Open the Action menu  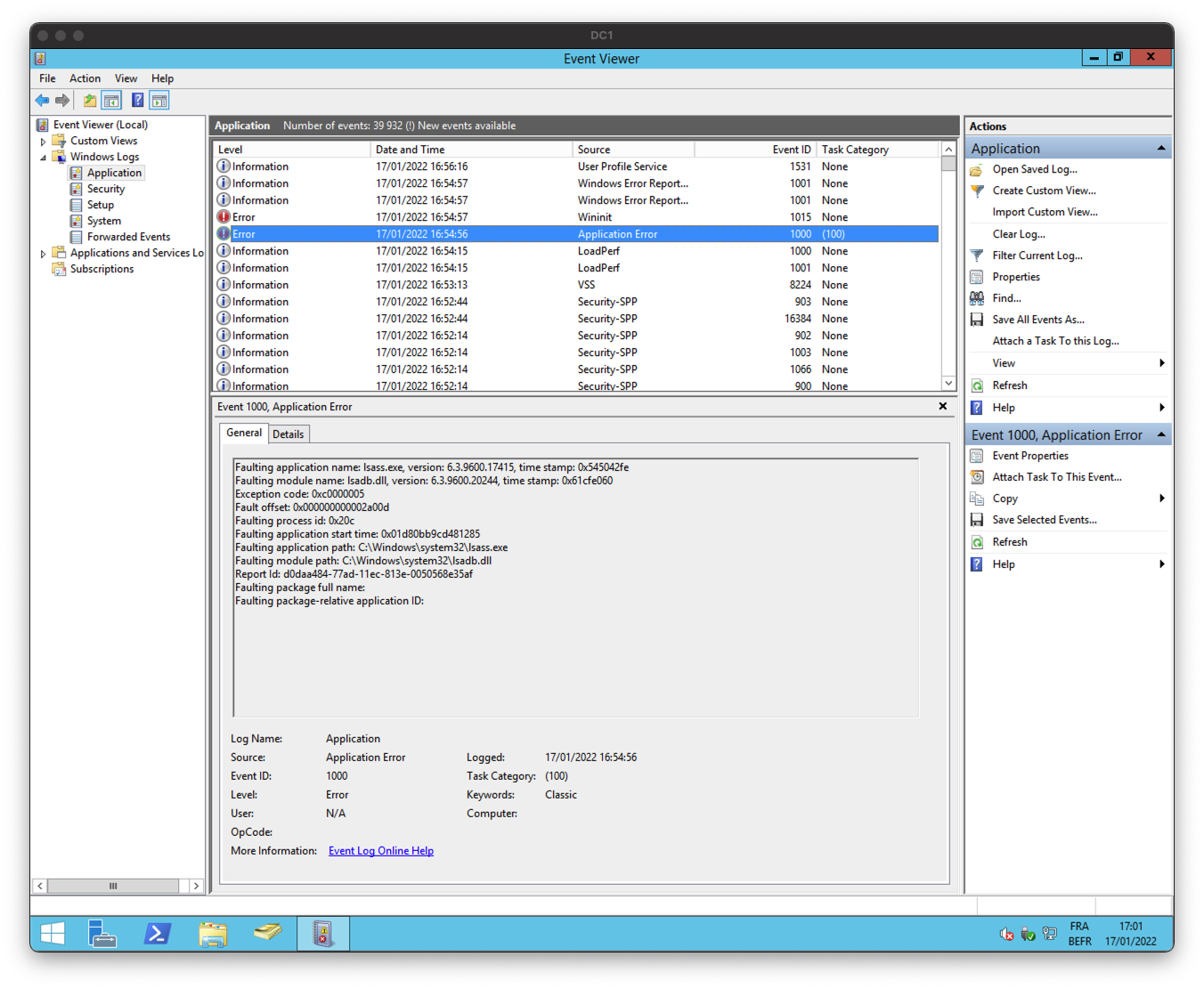click(85, 78)
